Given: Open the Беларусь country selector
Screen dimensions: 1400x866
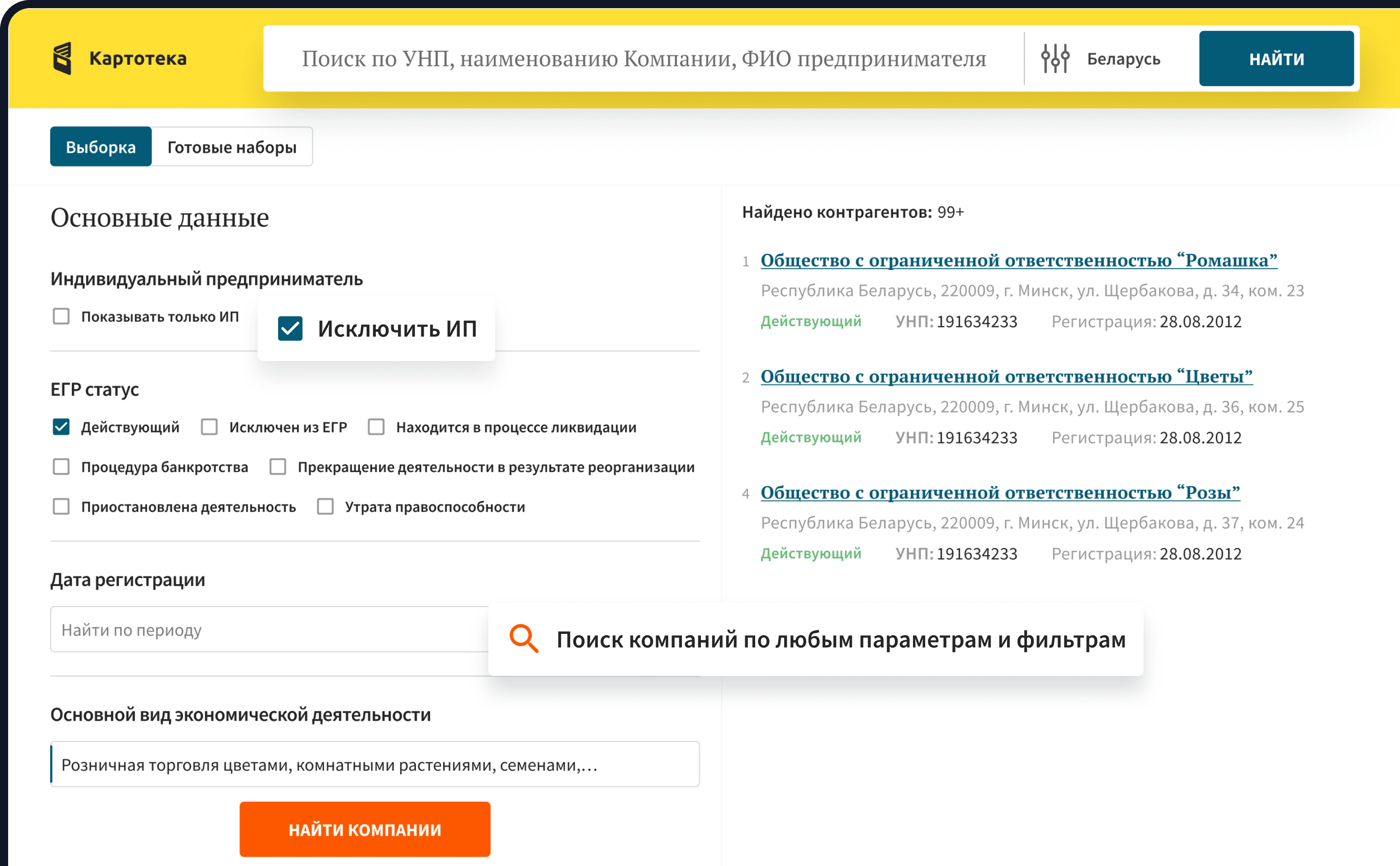Looking at the screenshot, I should 1124,57.
